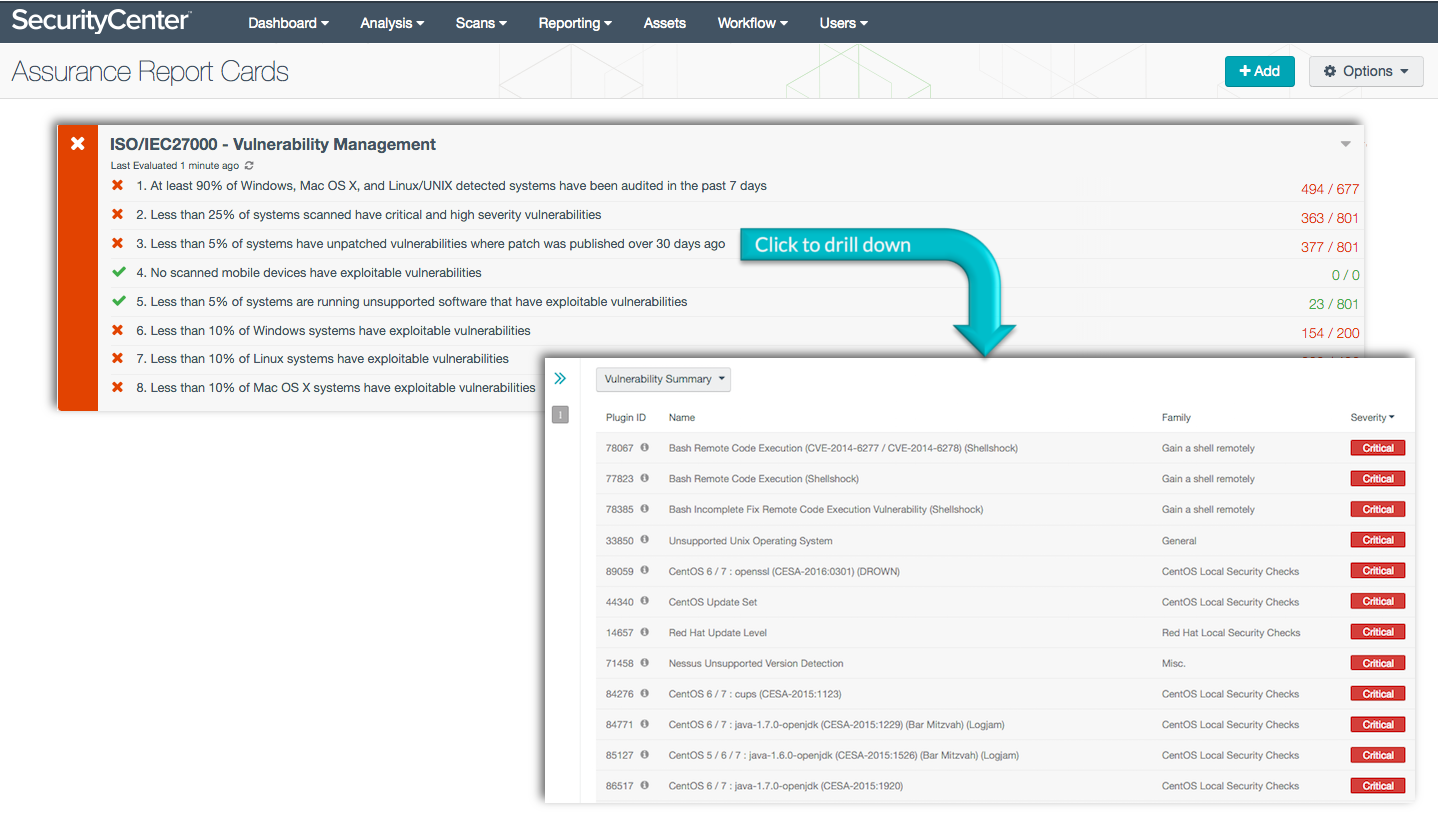Go to the Assets page

[665, 23]
